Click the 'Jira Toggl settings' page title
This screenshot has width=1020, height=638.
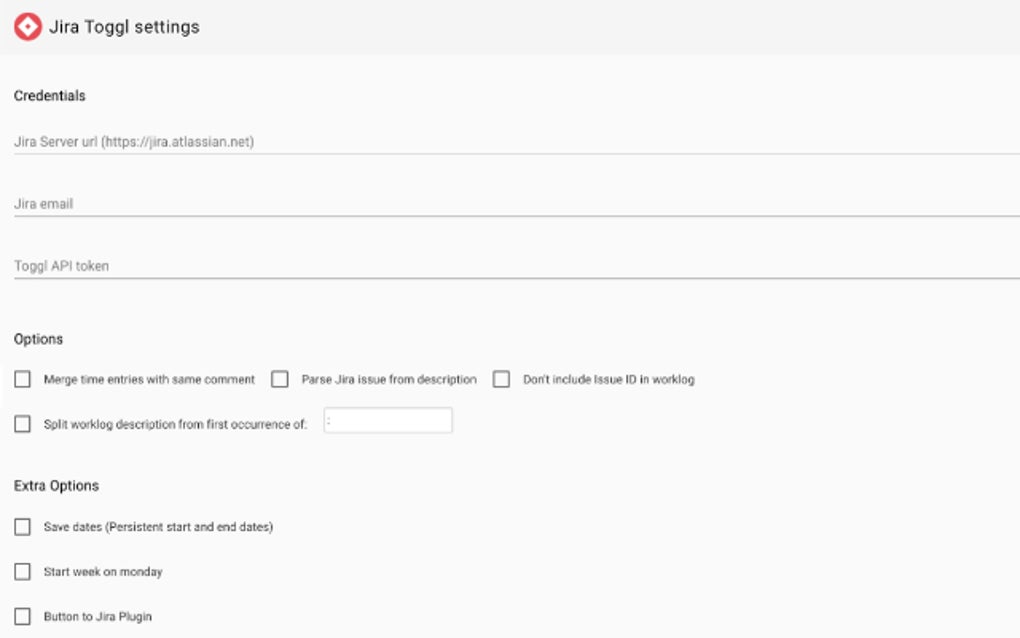click(124, 27)
